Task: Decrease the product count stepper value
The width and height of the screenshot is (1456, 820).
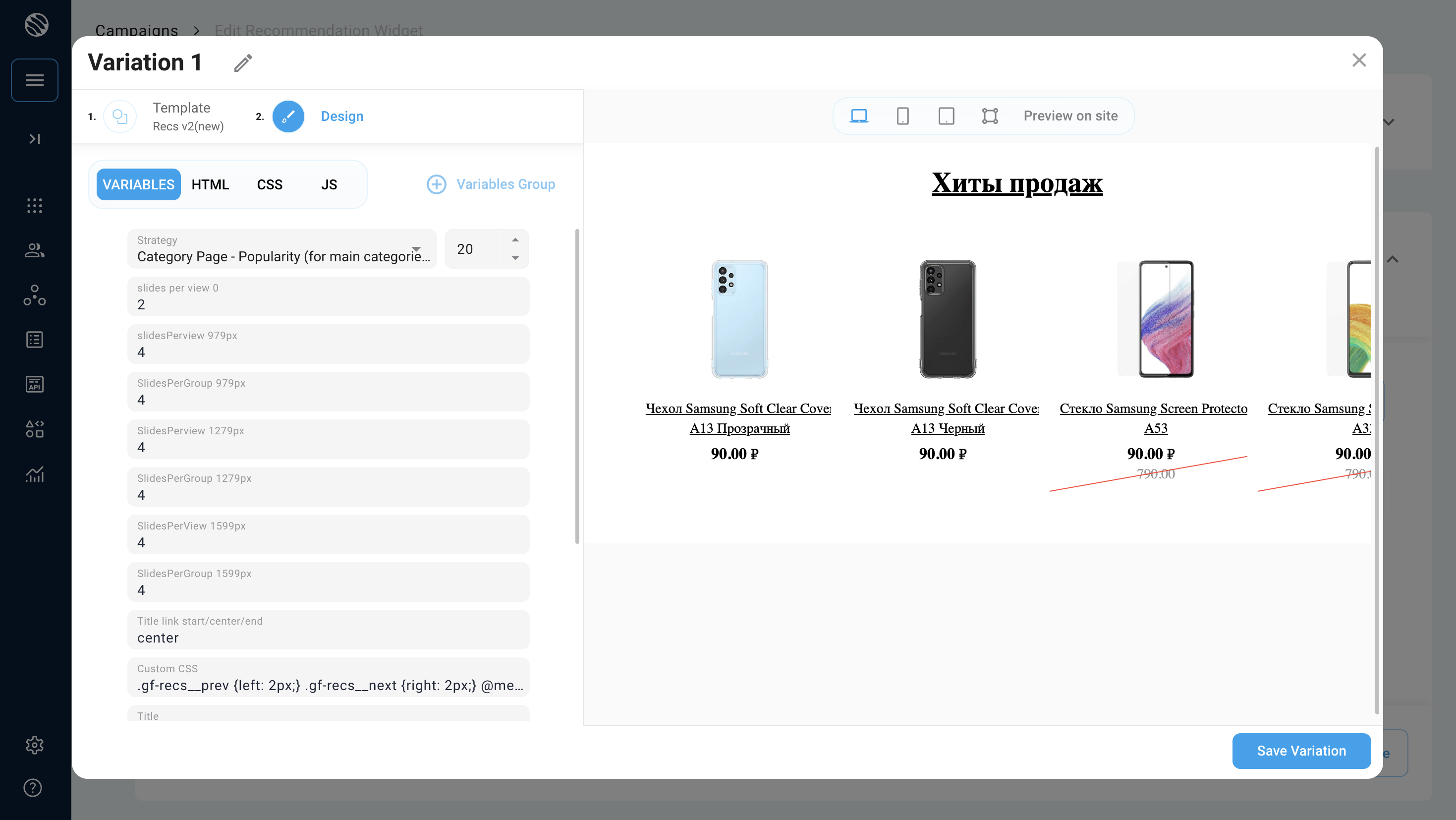Action: [x=515, y=258]
